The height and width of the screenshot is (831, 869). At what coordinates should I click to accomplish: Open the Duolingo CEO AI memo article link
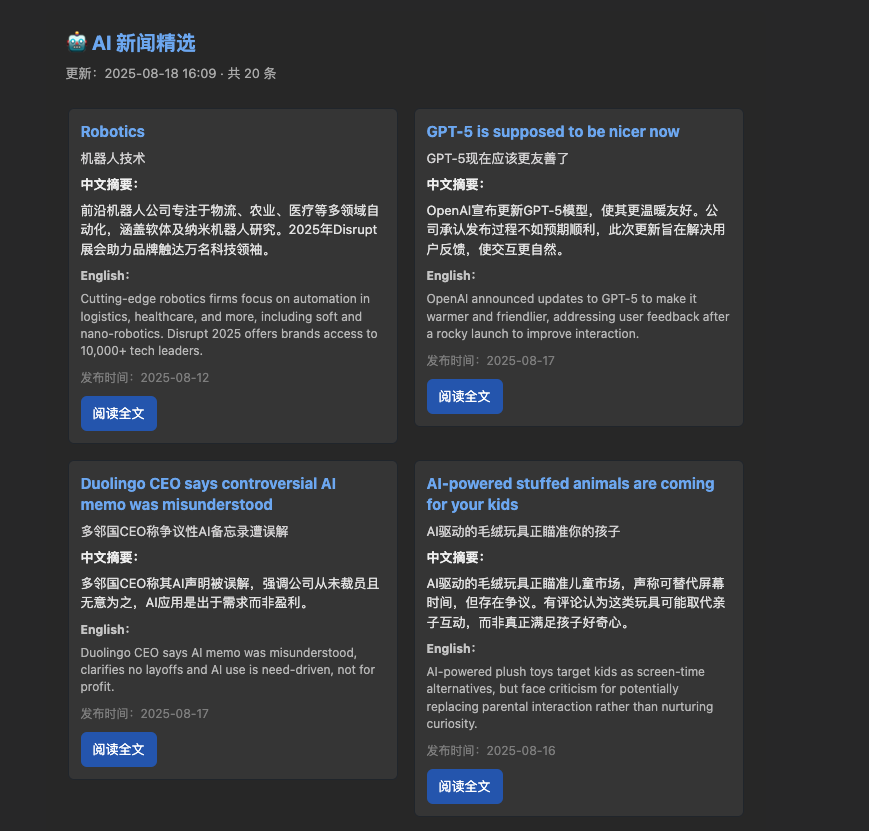(x=208, y=494)
